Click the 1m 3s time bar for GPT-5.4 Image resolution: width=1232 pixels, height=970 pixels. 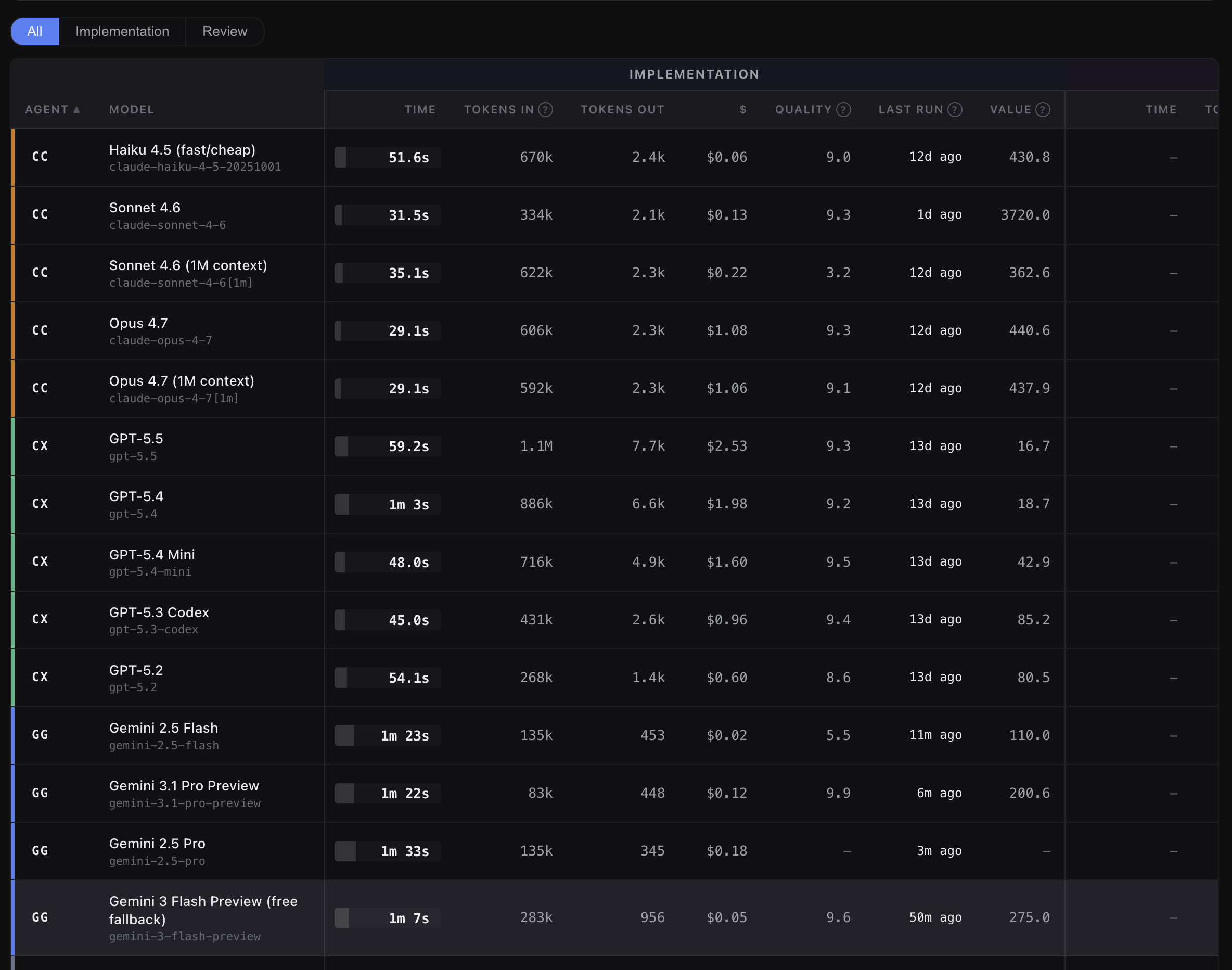pyautogui.click(x=388, y=504)
